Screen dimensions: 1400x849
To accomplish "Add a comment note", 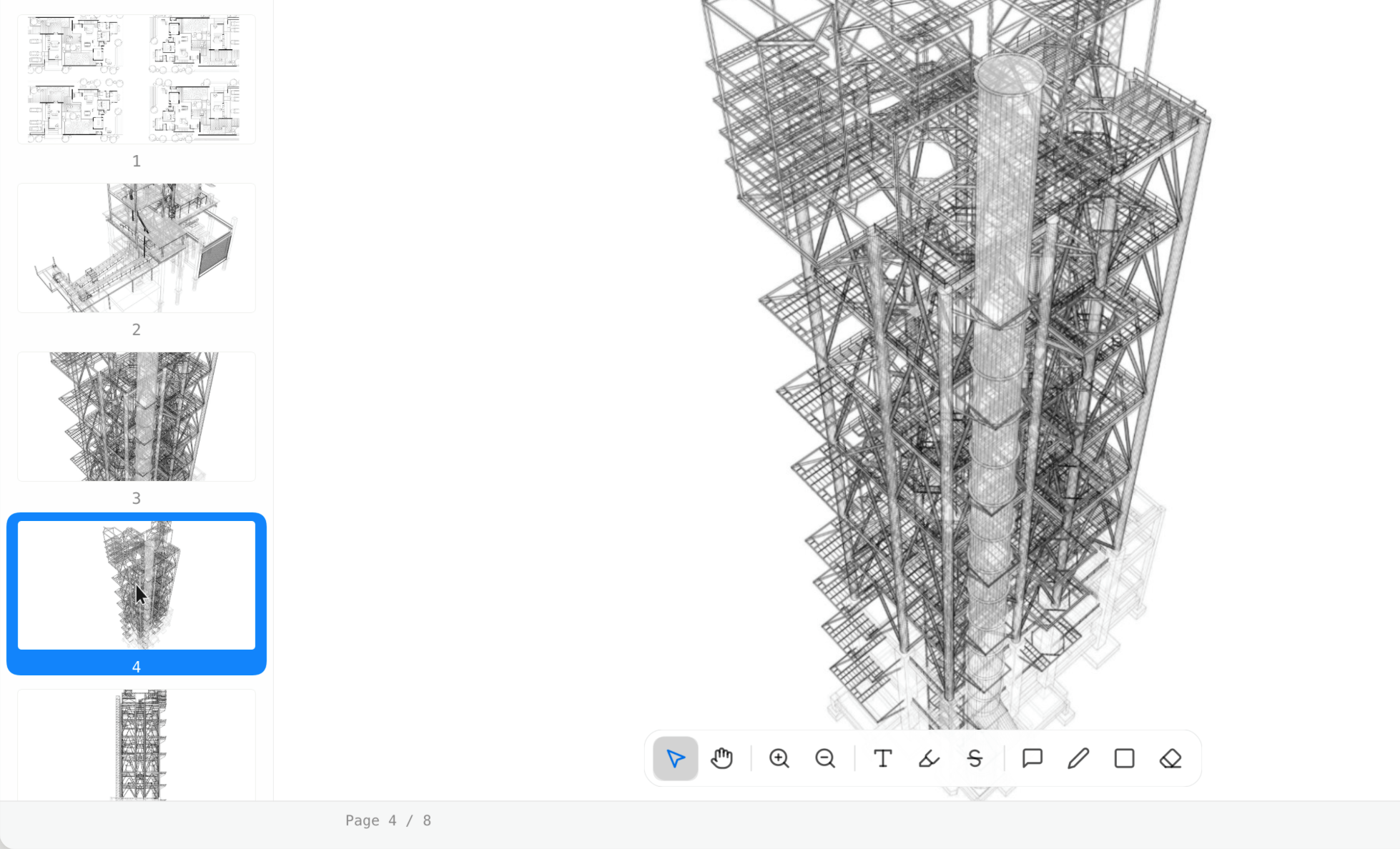I will 1032,758.
